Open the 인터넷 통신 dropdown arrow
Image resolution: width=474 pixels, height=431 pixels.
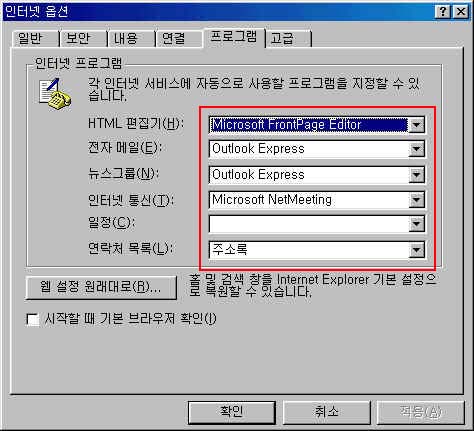click(x=416, y=200)
